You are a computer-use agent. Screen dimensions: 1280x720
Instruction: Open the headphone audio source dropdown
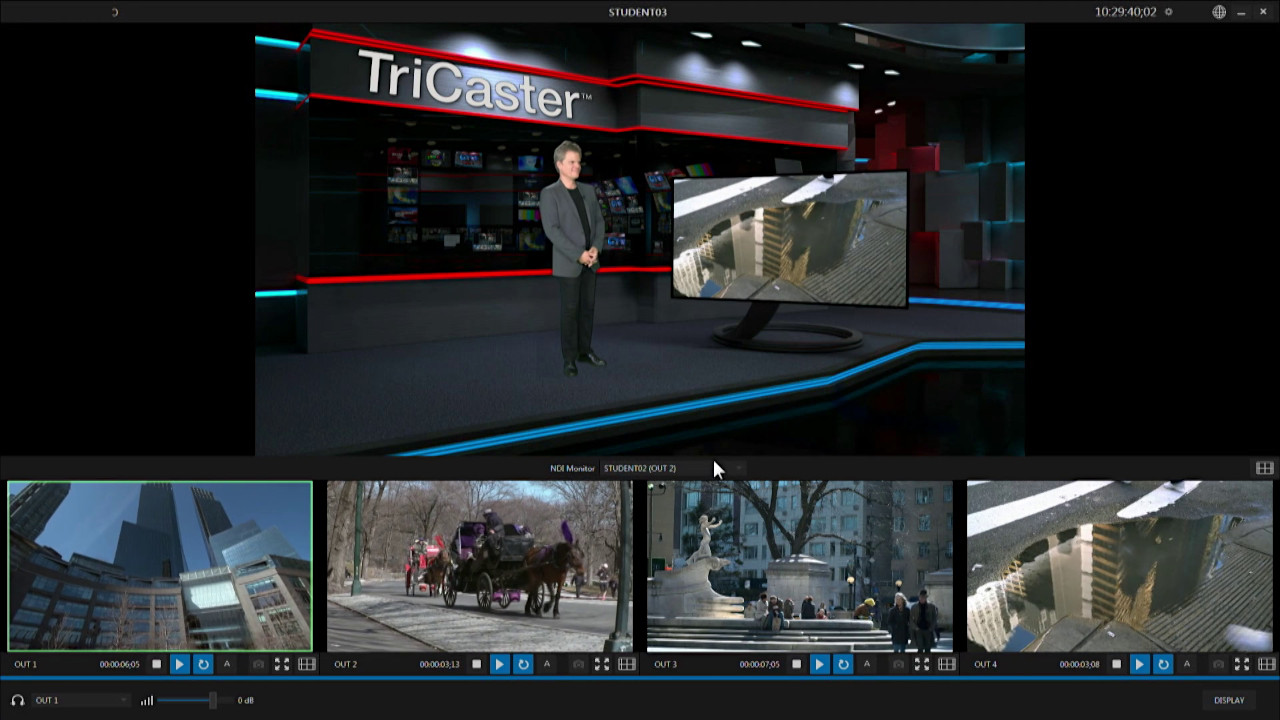81,700
